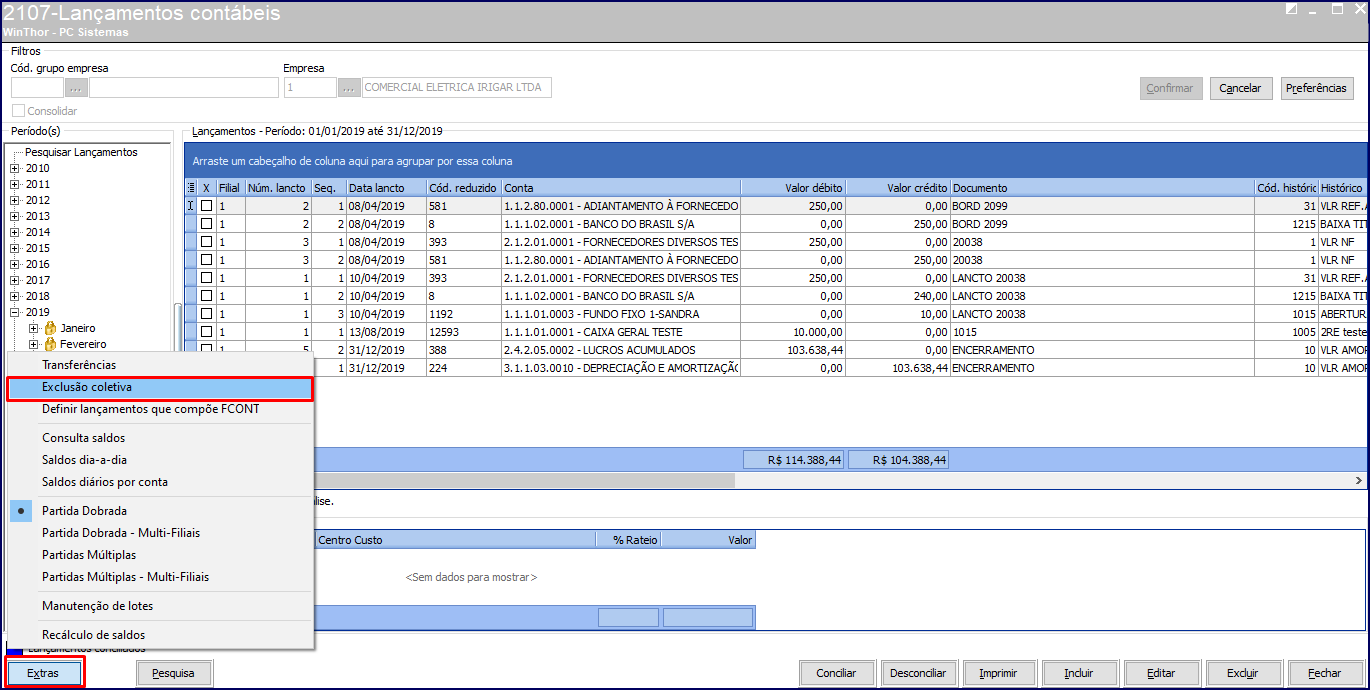
Task: Expand the 2016 year node
Action: 15,264
